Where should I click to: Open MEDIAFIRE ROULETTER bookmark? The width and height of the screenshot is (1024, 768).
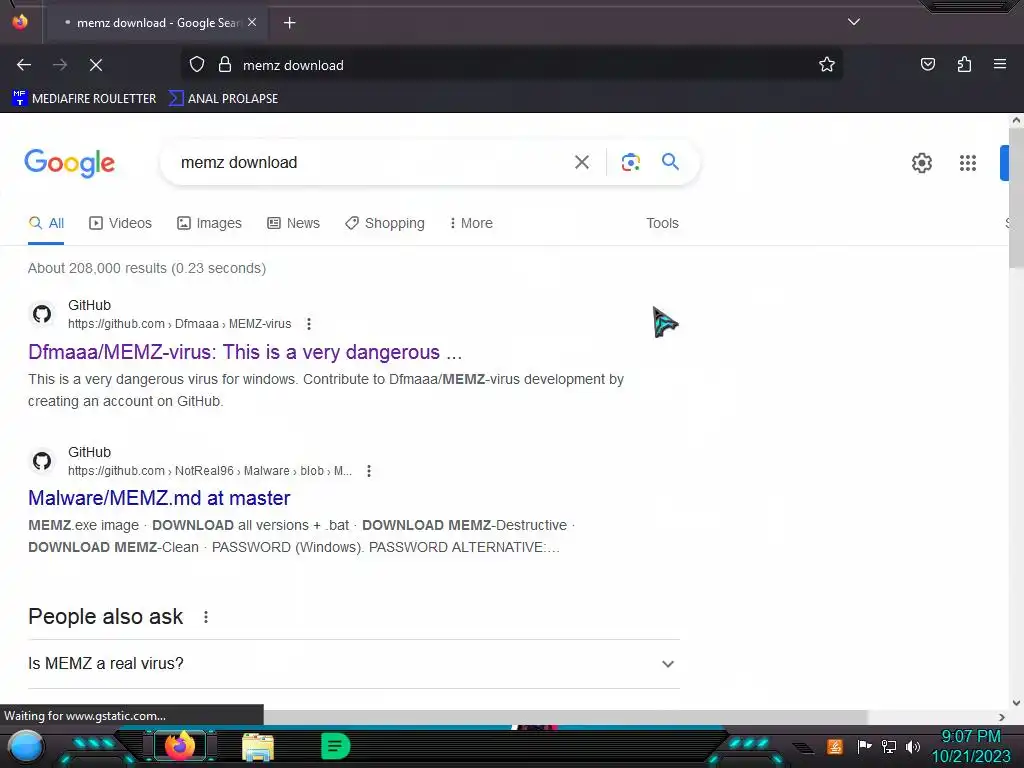click(x=84, y=99)
